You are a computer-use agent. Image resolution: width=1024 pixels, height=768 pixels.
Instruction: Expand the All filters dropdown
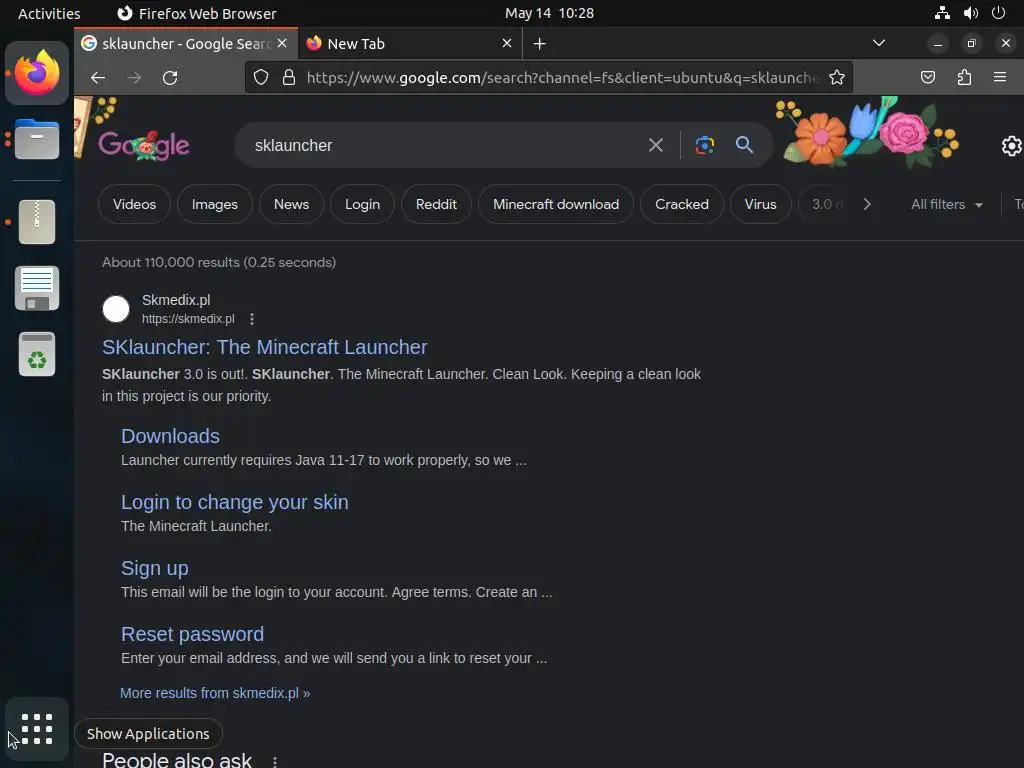947,204
